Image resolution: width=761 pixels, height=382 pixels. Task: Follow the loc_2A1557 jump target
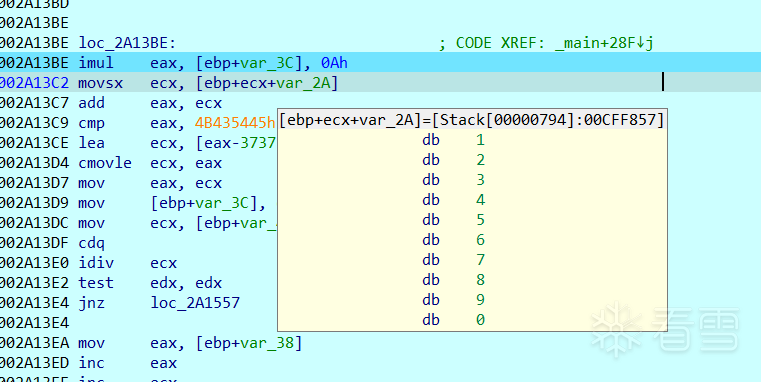coord(195,302)
